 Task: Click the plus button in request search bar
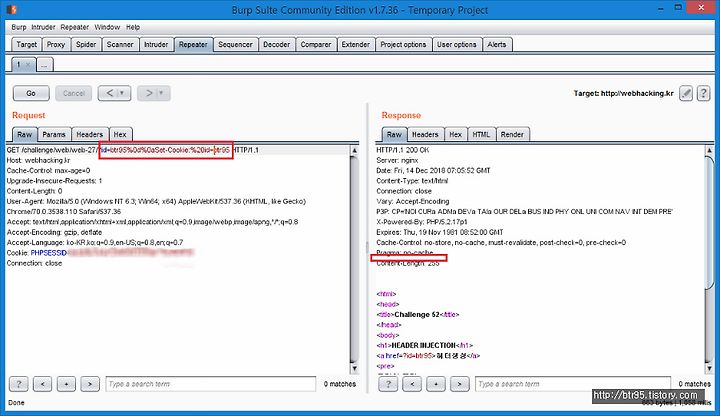tap(66, 383)
